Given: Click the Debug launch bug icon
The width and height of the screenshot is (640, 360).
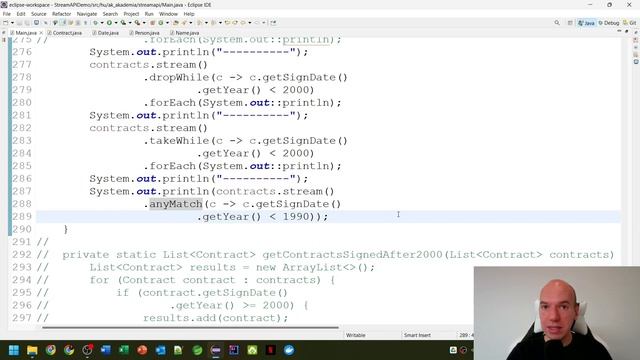Looking at the screenshot, I should click(x=96, y=23).
